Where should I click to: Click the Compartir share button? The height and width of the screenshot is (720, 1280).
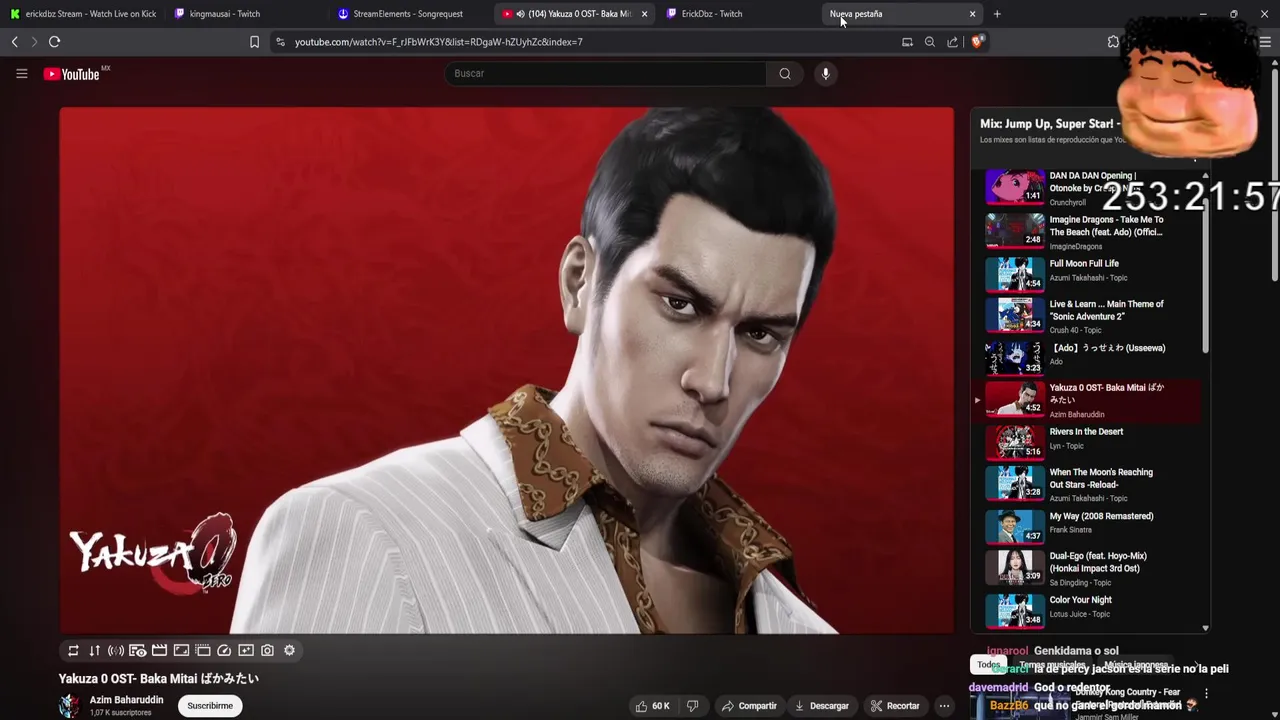(x=749, y=706)
